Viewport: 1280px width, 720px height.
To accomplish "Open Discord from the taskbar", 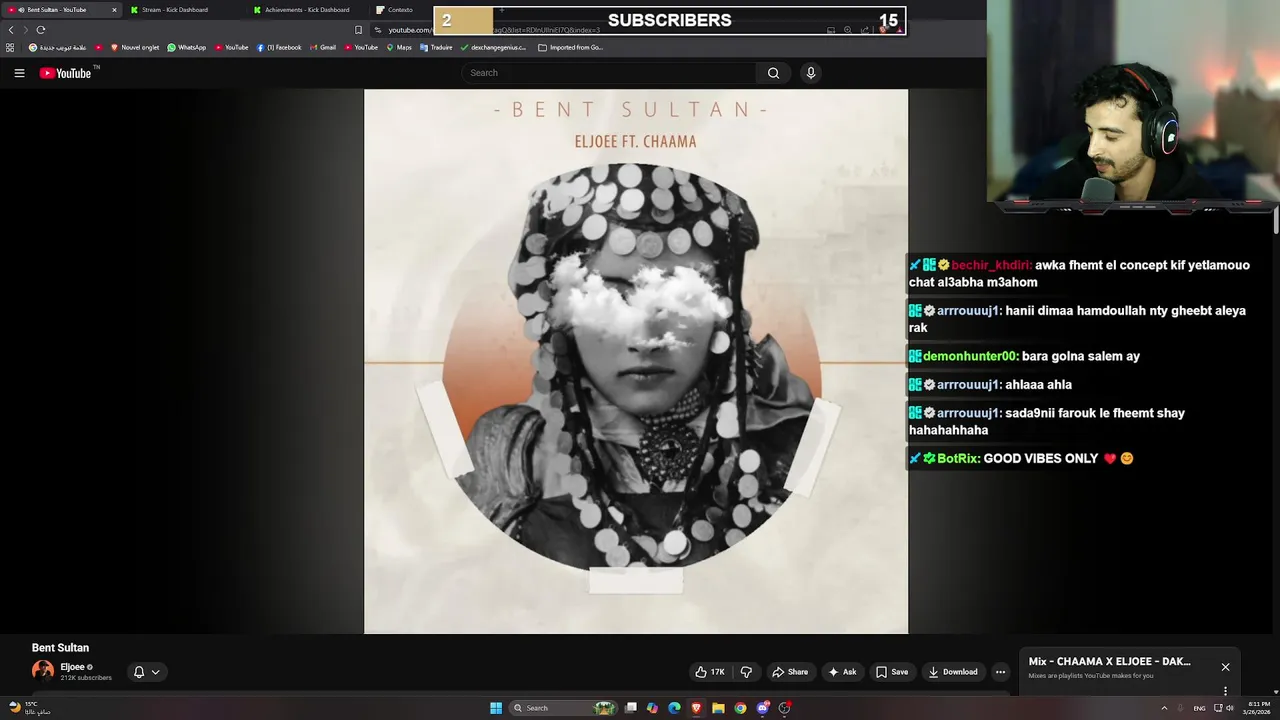I will 763,708.
